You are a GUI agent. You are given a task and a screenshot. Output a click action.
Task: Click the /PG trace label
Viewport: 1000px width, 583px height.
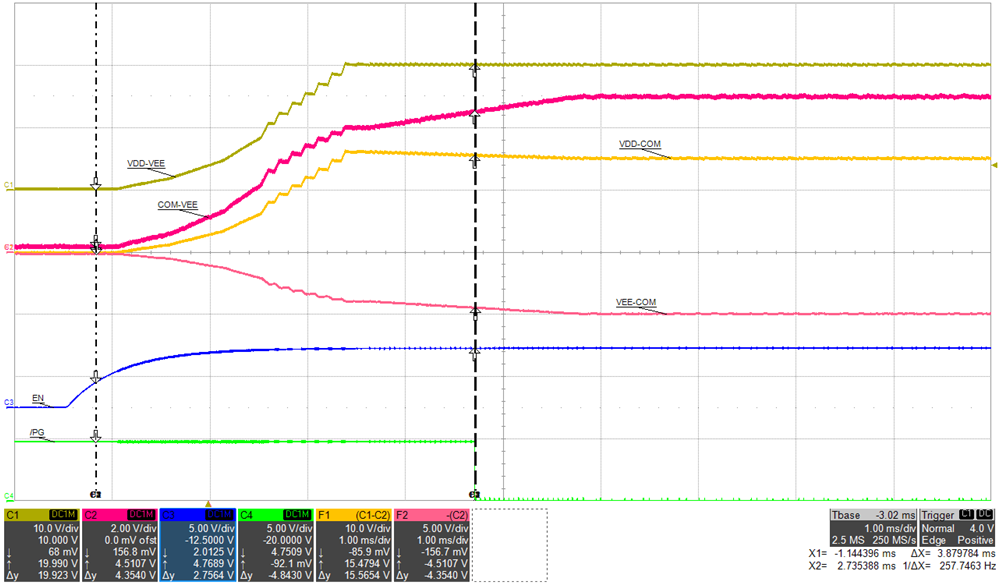(38, 430)
